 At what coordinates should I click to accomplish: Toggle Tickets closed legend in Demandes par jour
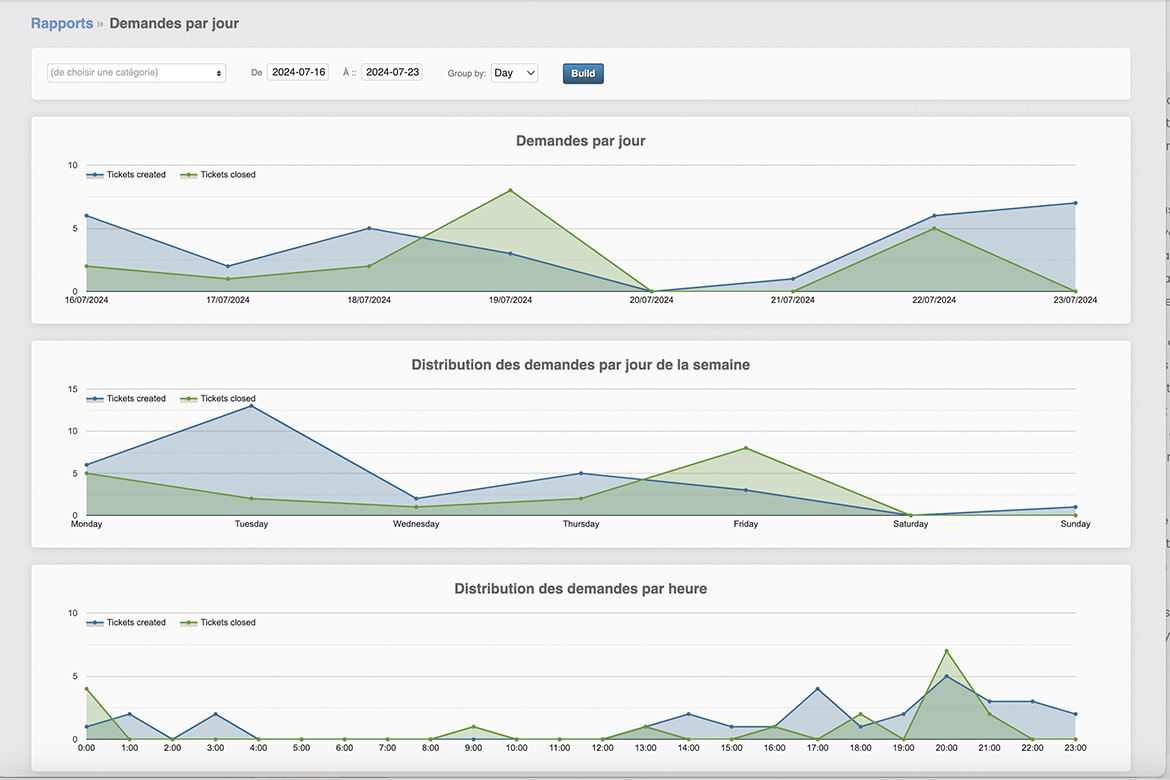click(219, 175)
